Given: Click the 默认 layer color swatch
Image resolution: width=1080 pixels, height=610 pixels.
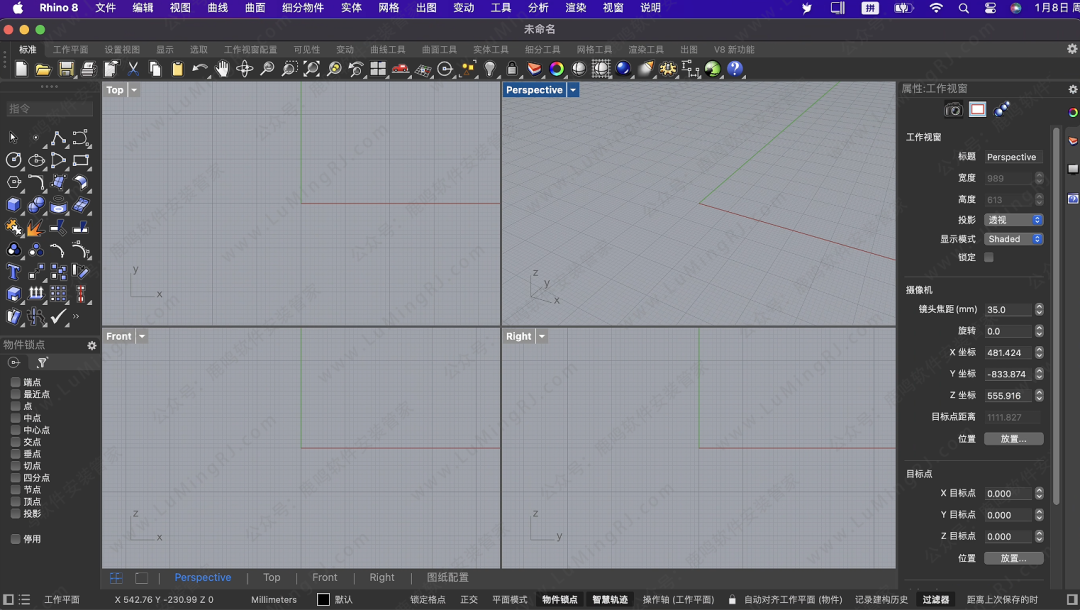Looking at the screenshot, I should [x=323, y=600].
